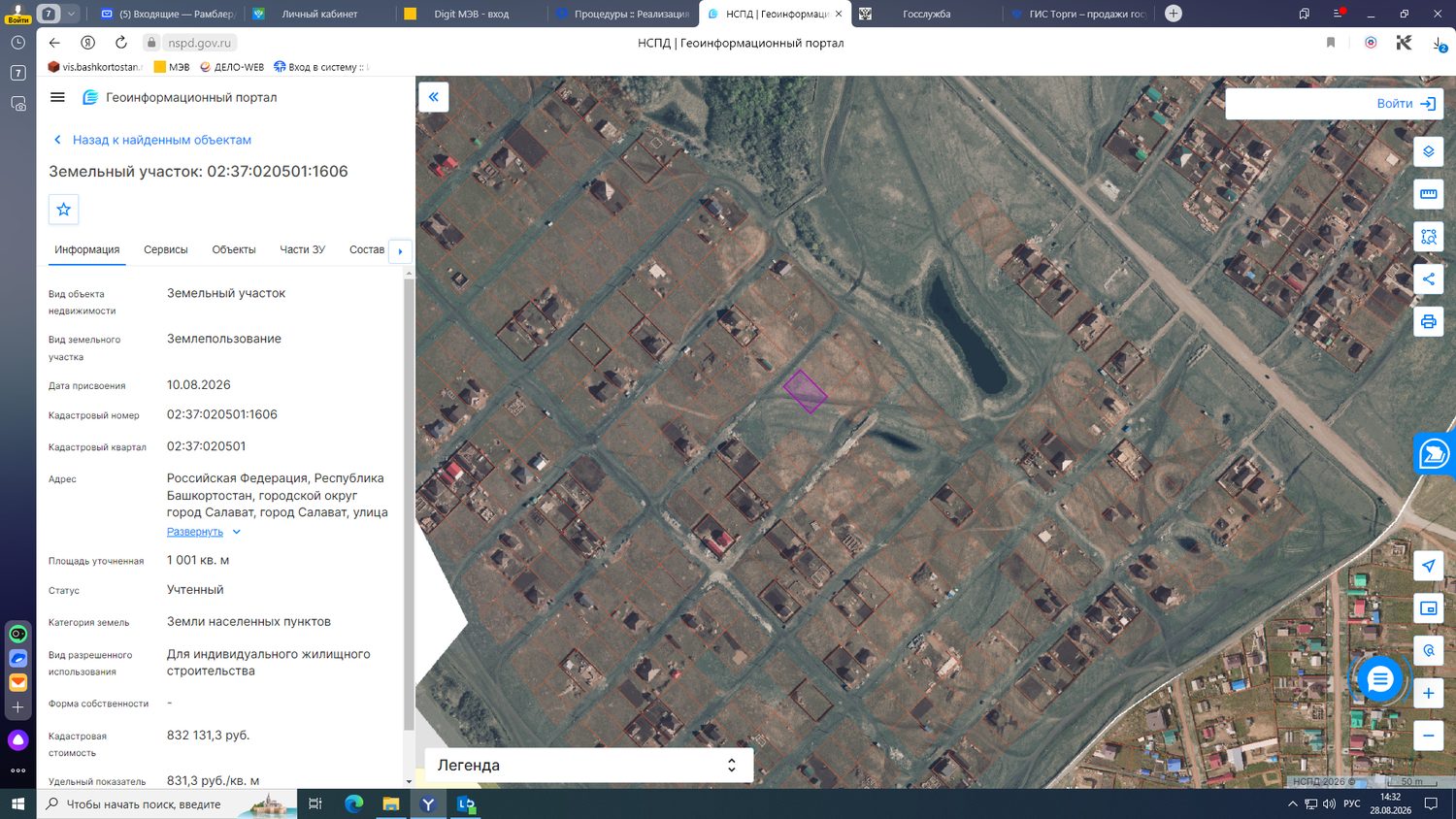Zoom out the map with minus button
This screenshot has height=819, width=1456.
(1429, 736)
